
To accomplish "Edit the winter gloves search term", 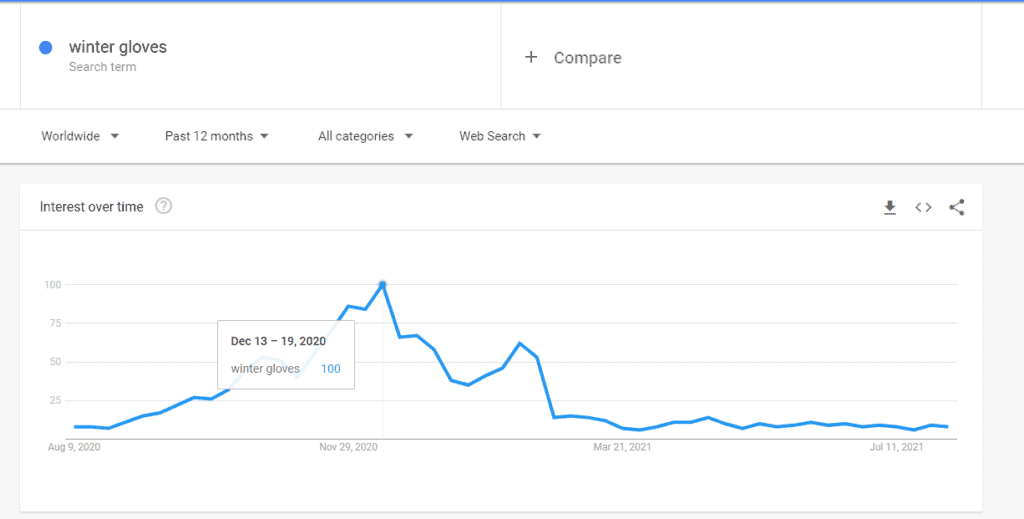I will coord(118,47).
